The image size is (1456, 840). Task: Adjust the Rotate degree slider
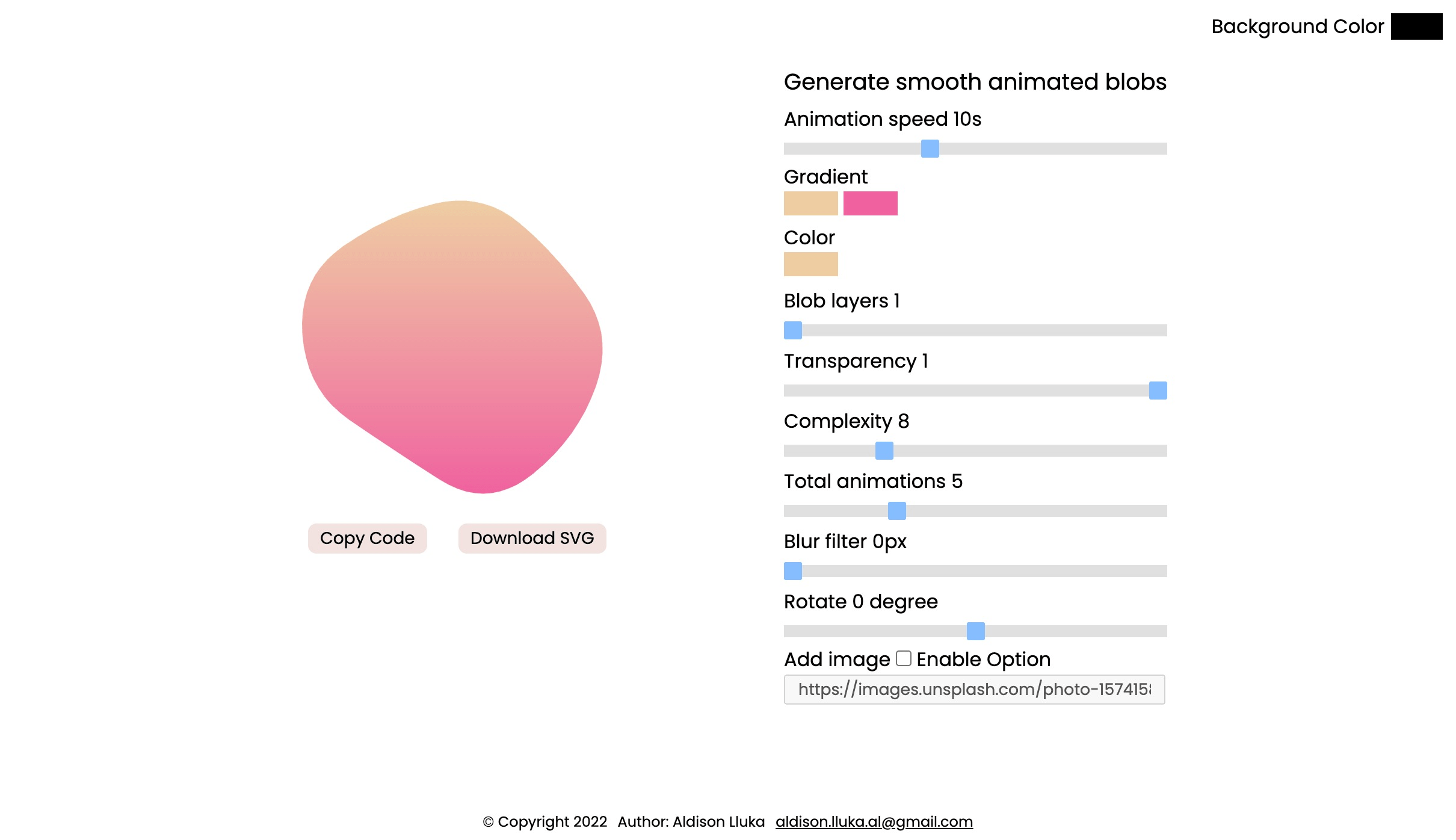(x=975, y=631)
